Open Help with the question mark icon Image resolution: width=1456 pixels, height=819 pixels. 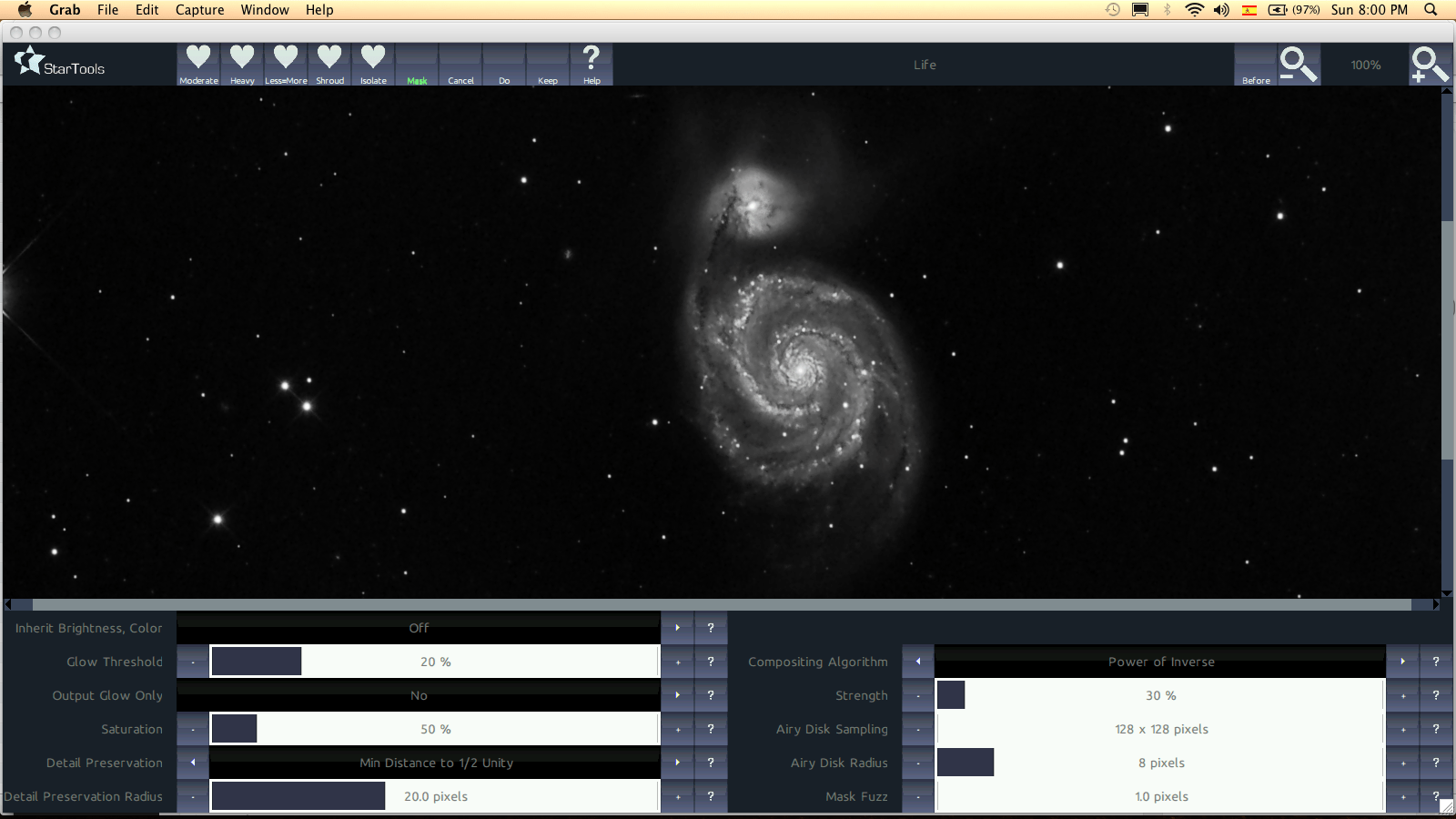[x=591, y=64]
